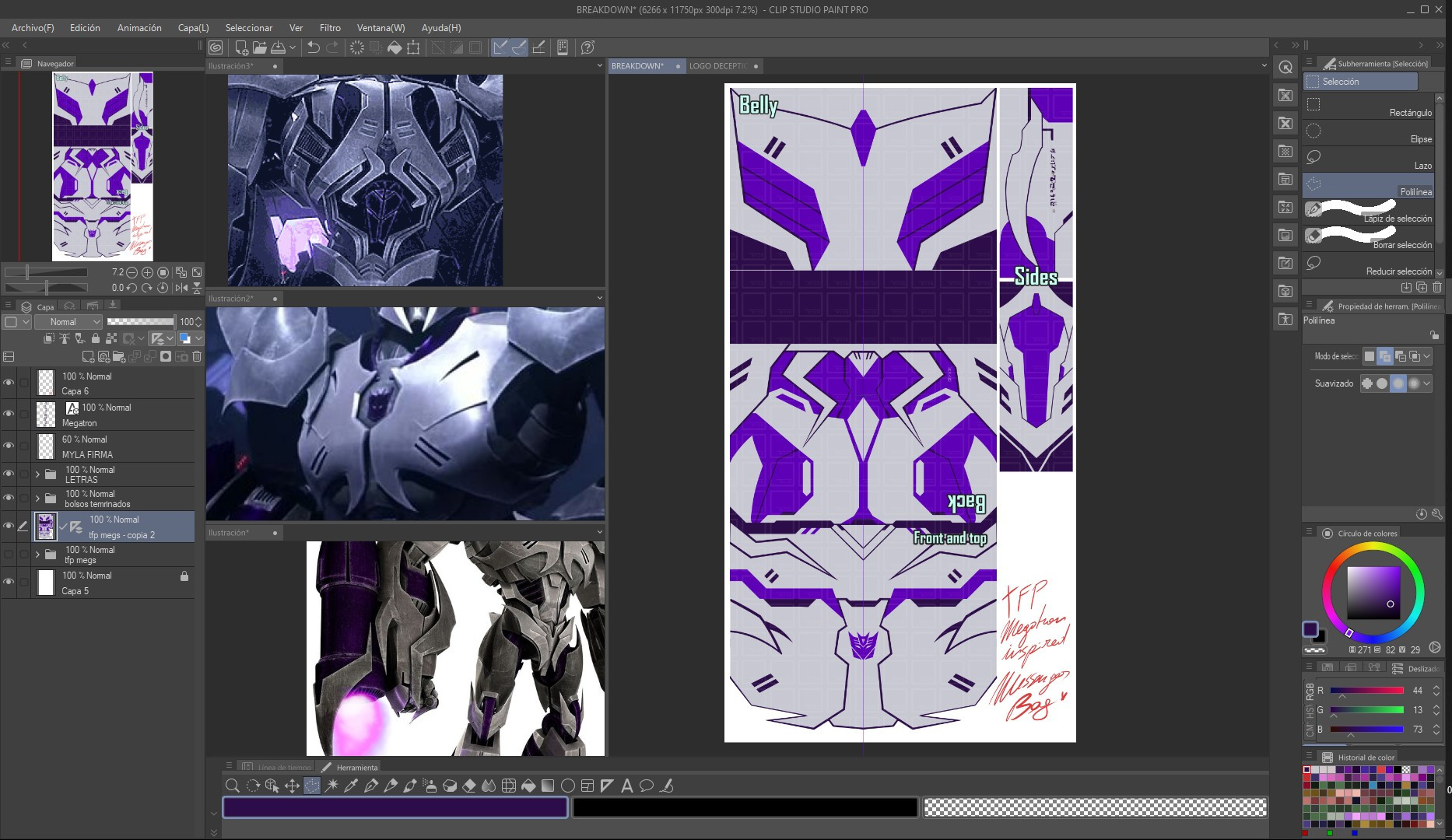Open the Filtro menu
Viewport: 1452px width, 840px height.
330,27
